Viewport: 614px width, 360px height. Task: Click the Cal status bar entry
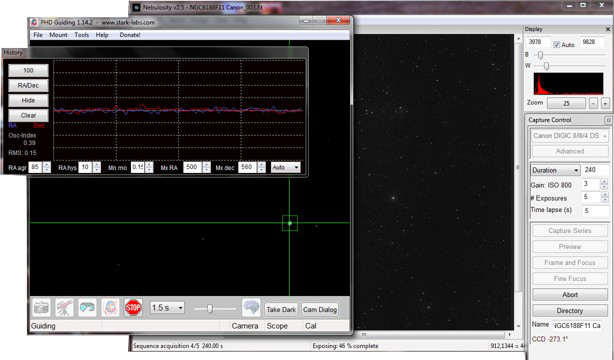point(311,326)
